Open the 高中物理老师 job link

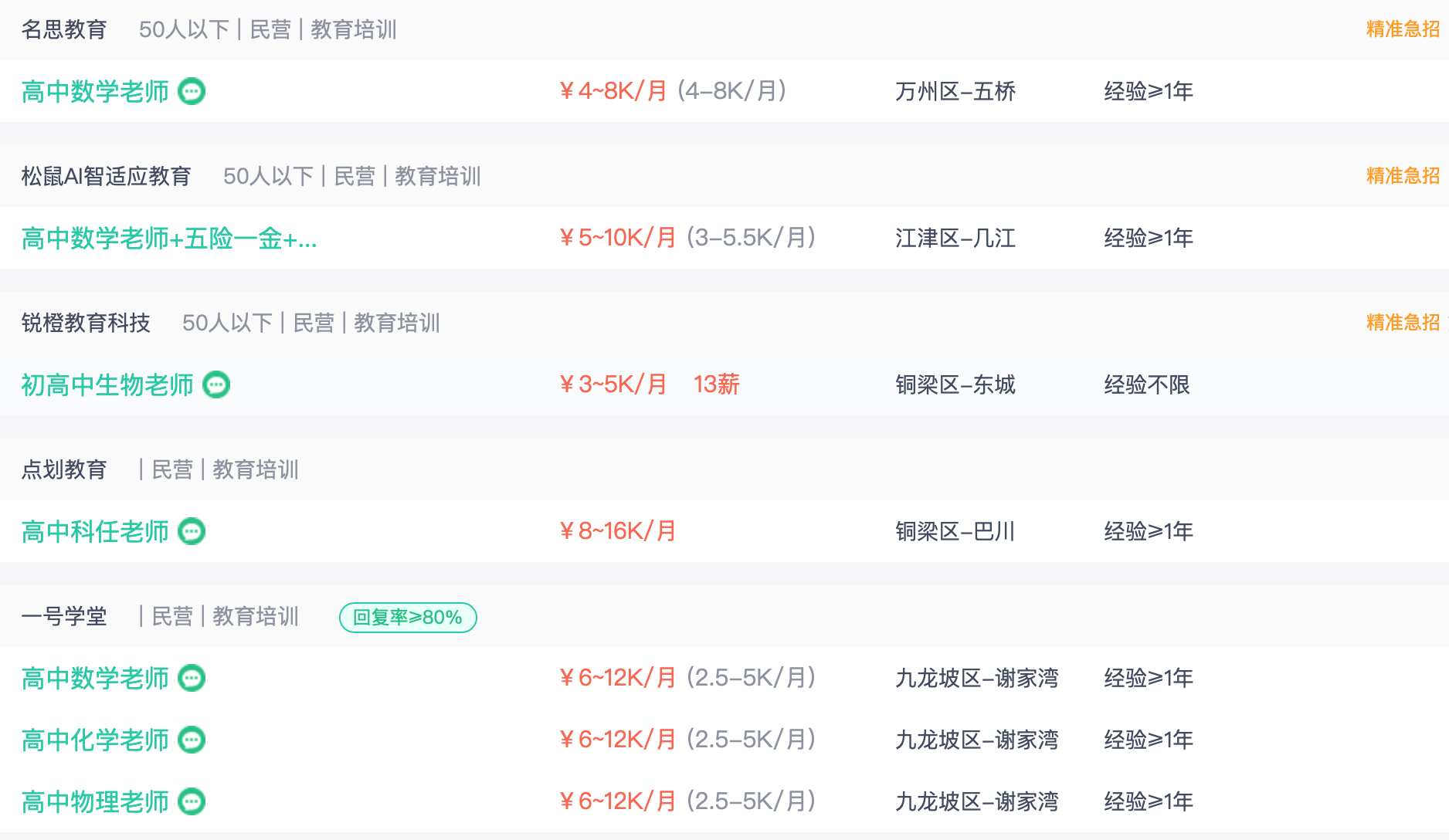click(x=95, y=801)
